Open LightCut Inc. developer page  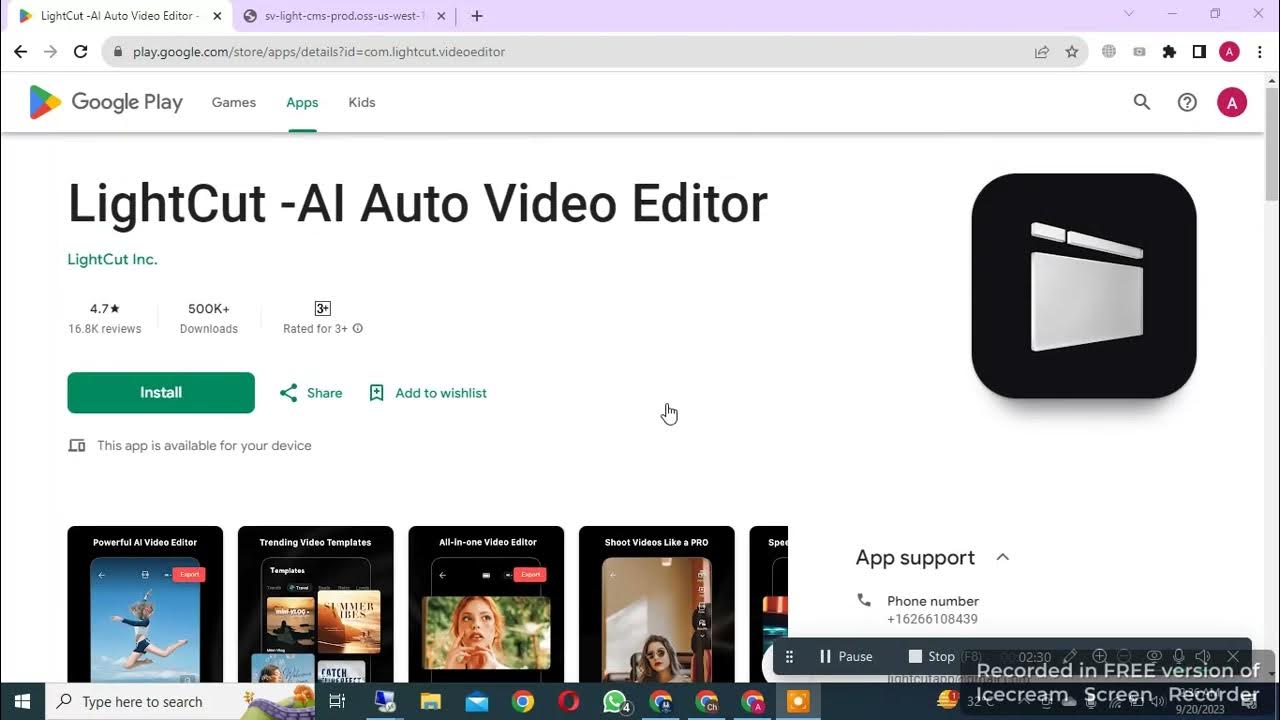[112, 259]
